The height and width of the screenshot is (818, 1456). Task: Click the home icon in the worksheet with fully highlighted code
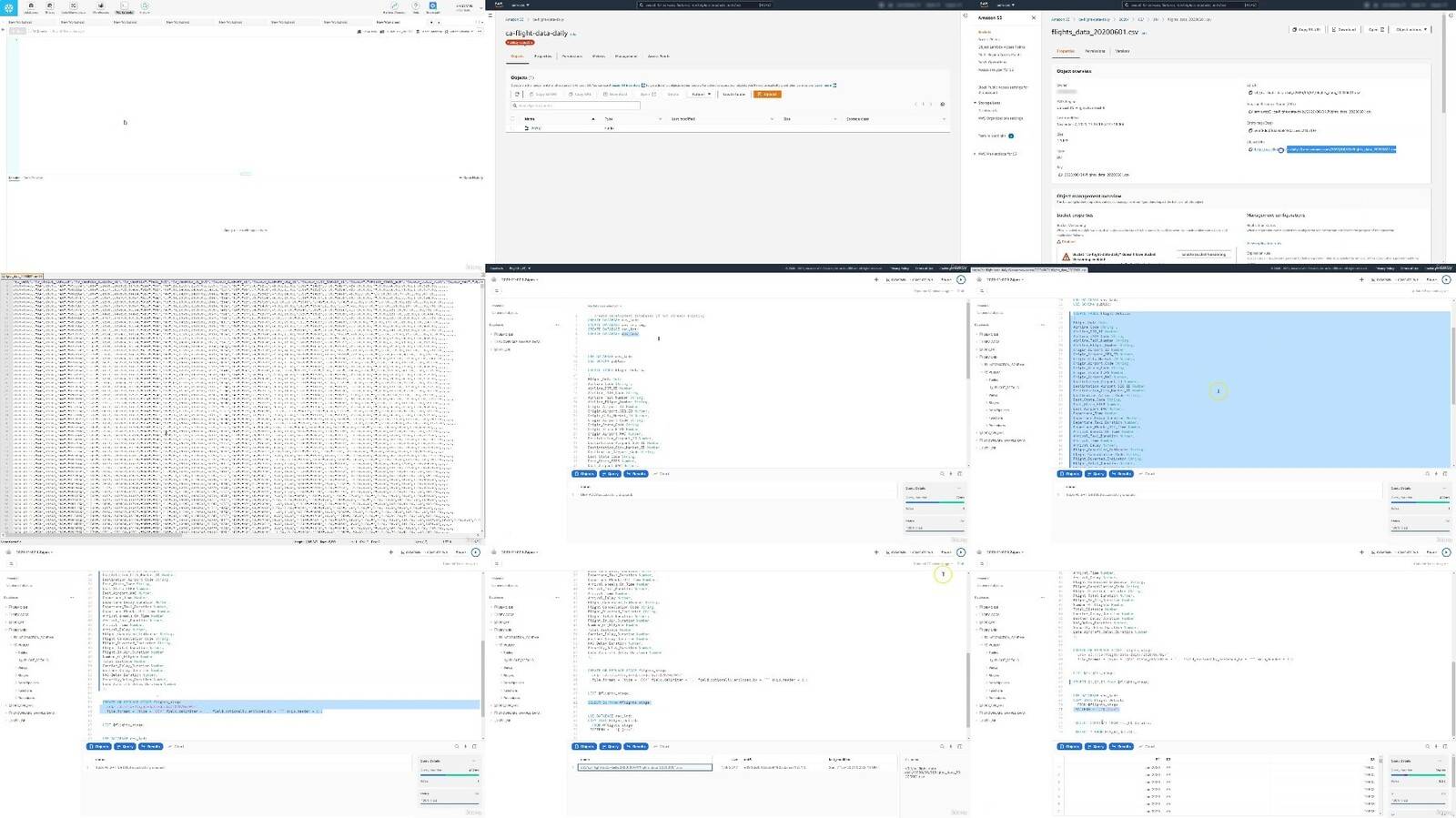(981, 279)
